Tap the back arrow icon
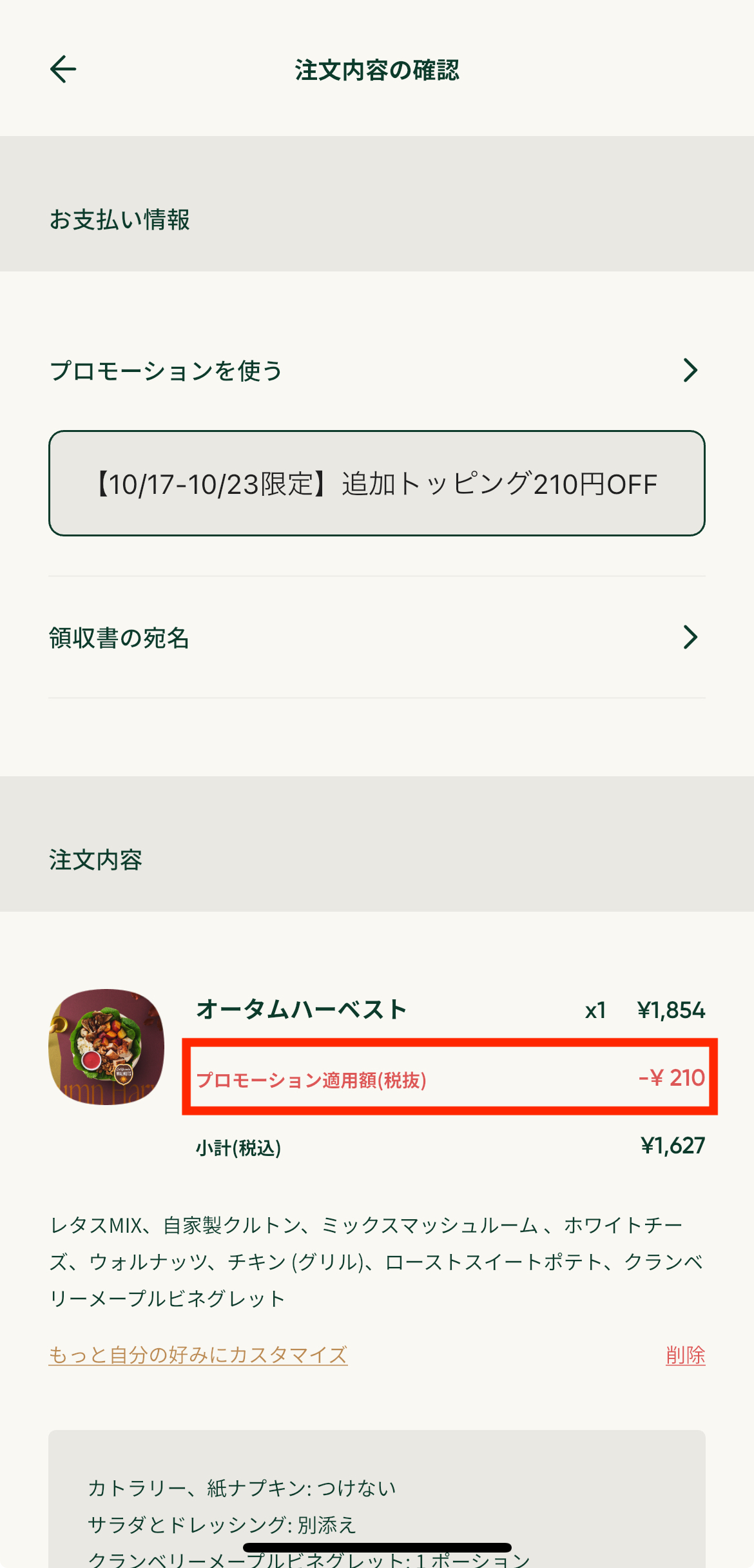Screen dimensions: 754x1568 pyautogui.click(x=63, y=70)
